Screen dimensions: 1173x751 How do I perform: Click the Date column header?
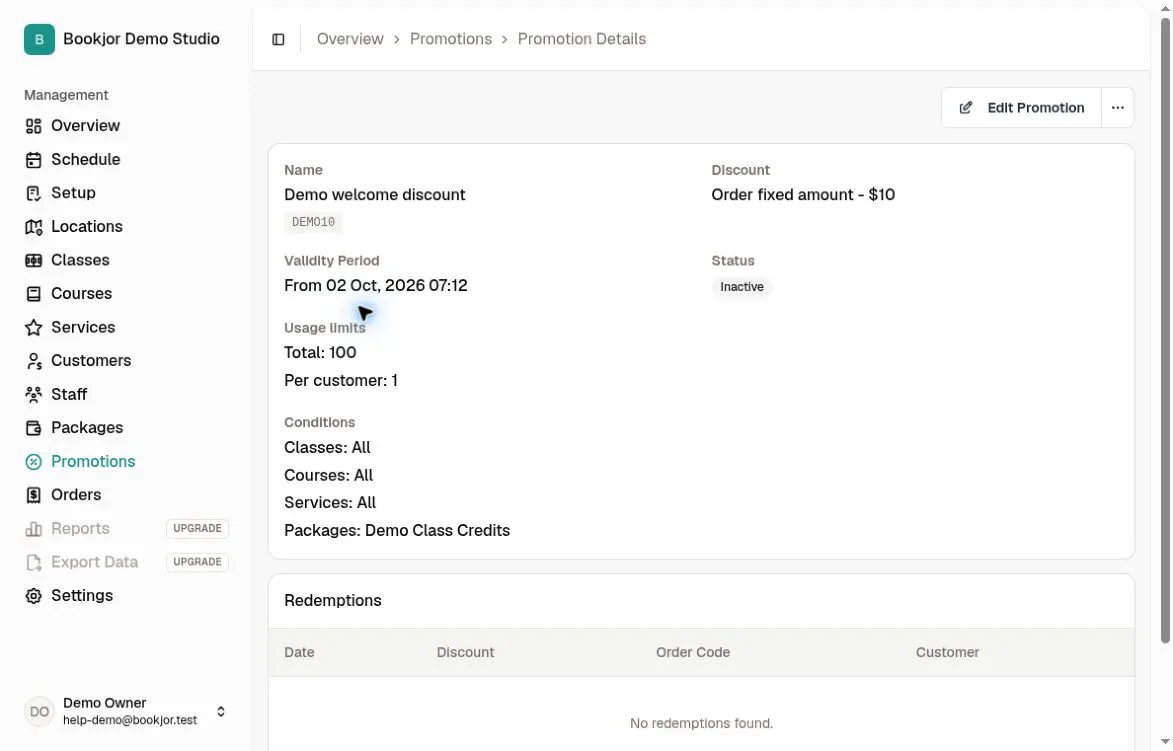tap(299, 652)
